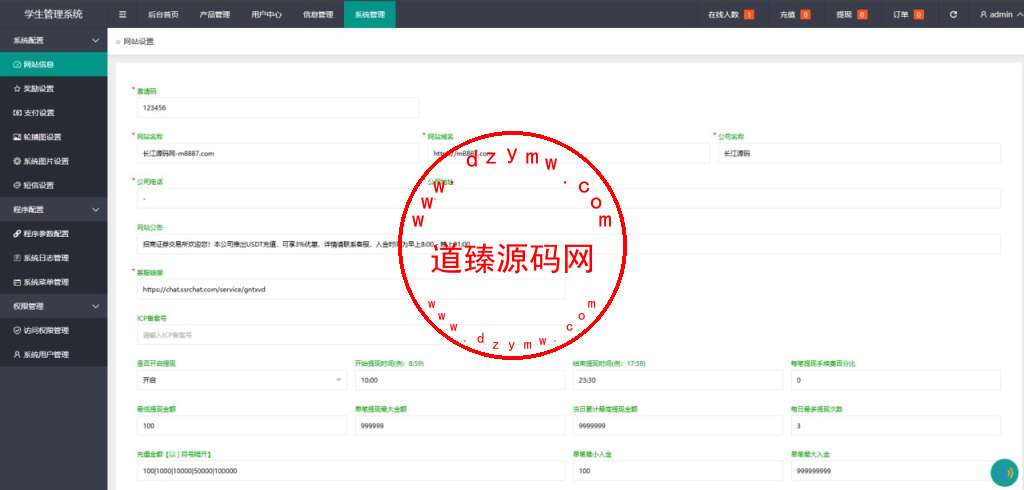The image size is (1024, 490).
Task: Click the message icon beside 短信设置
Action: click(x=17, y=186)
